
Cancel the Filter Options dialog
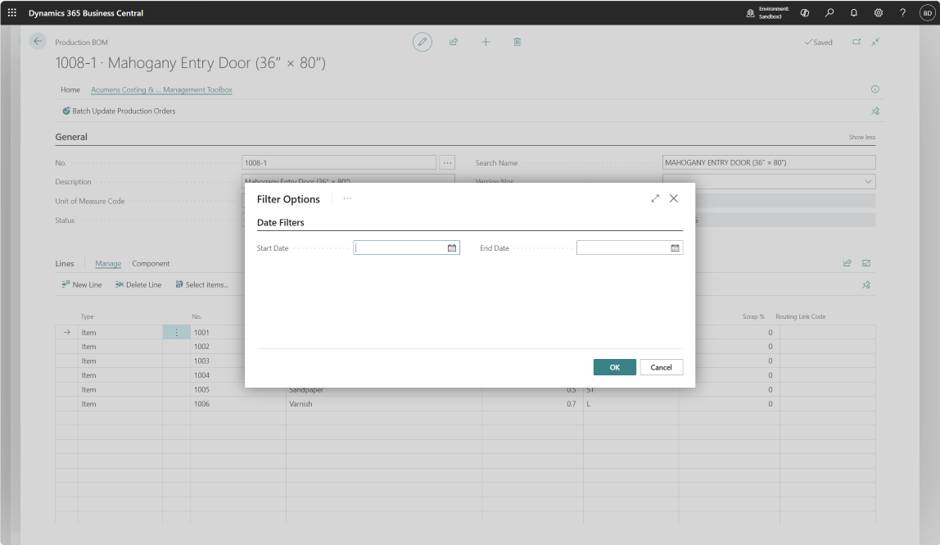[661, 367]
